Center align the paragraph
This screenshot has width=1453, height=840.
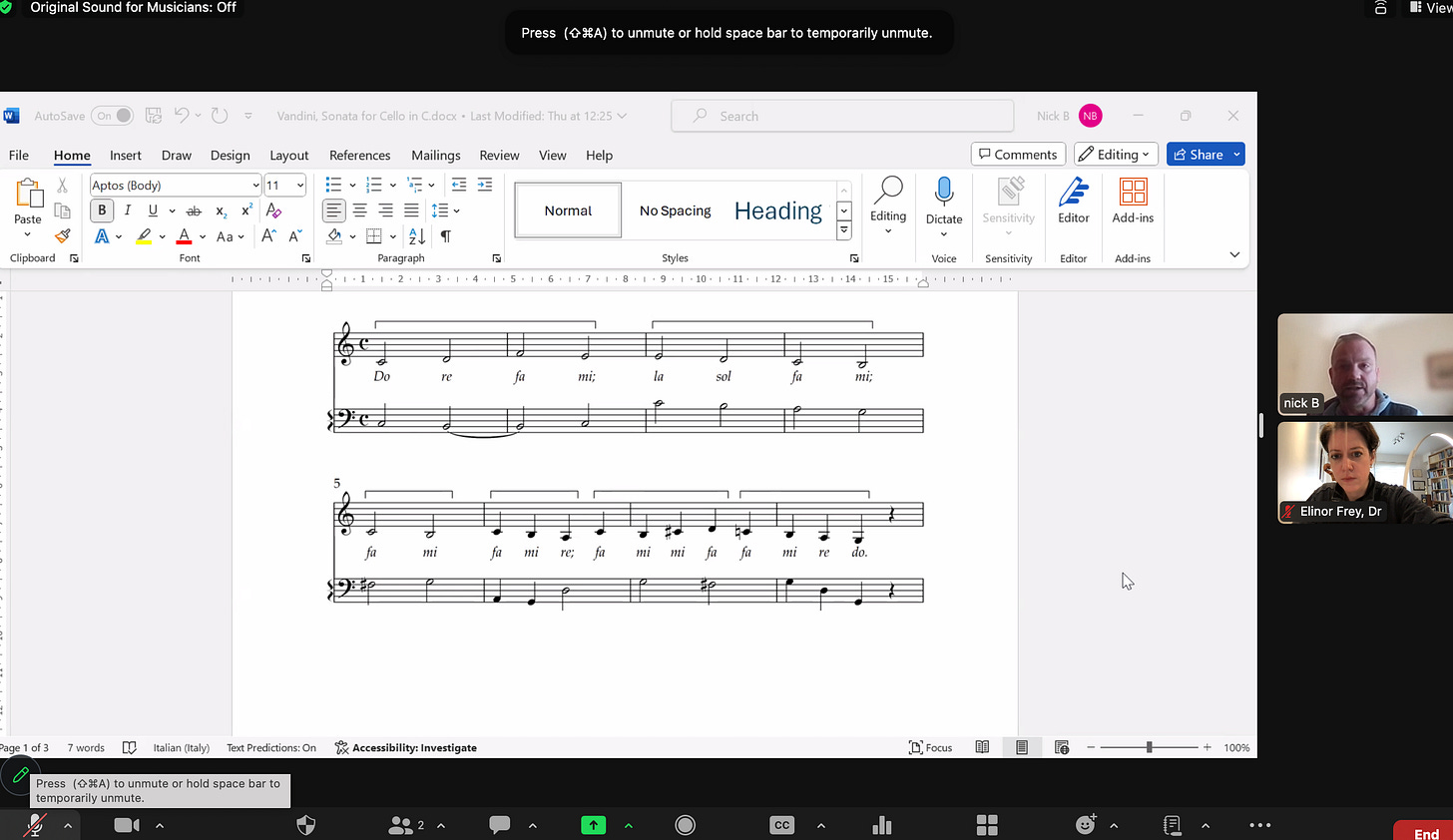(x=359, y=210)
